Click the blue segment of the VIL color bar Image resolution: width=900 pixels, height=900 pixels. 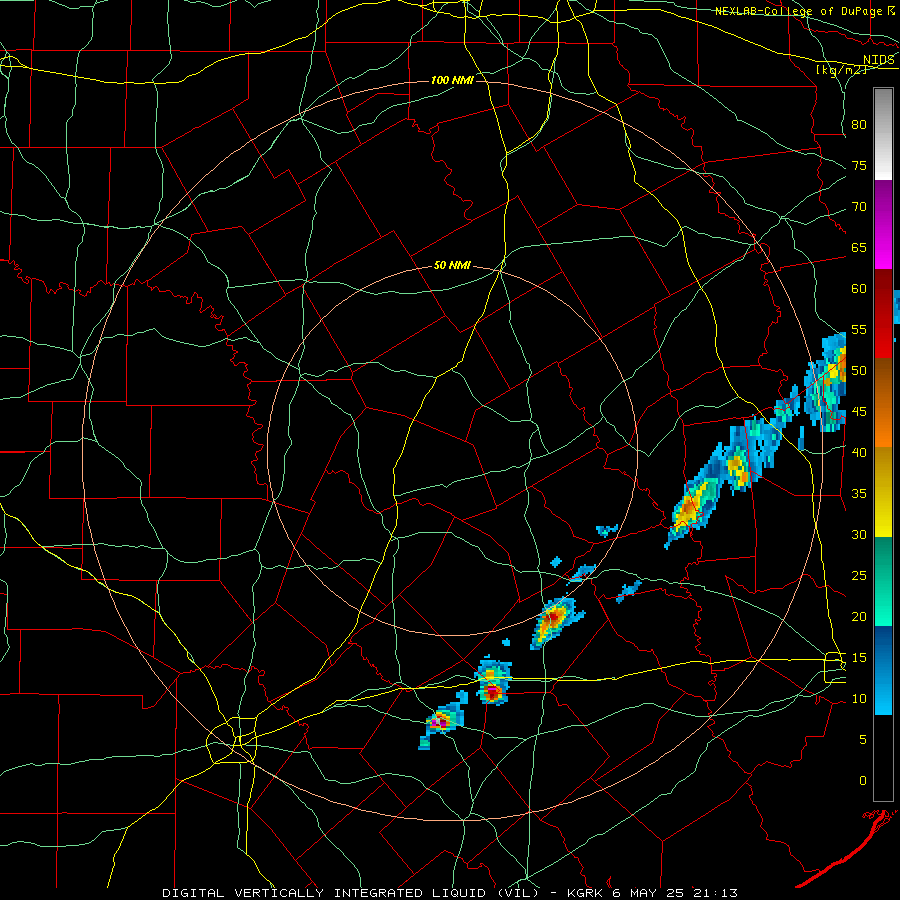tap(883, 670)
